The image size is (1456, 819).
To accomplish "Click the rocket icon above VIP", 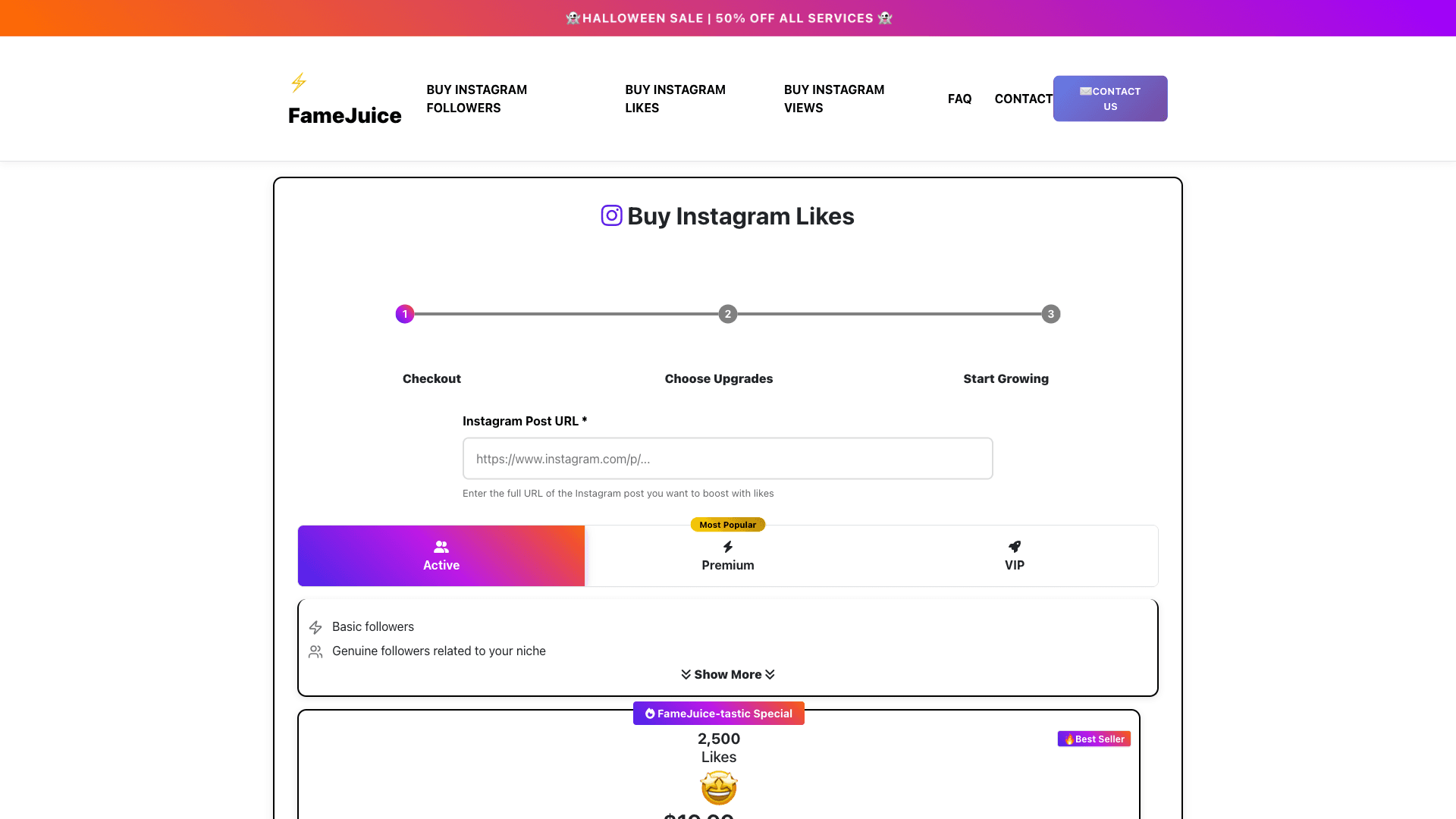I will 1015,546.
